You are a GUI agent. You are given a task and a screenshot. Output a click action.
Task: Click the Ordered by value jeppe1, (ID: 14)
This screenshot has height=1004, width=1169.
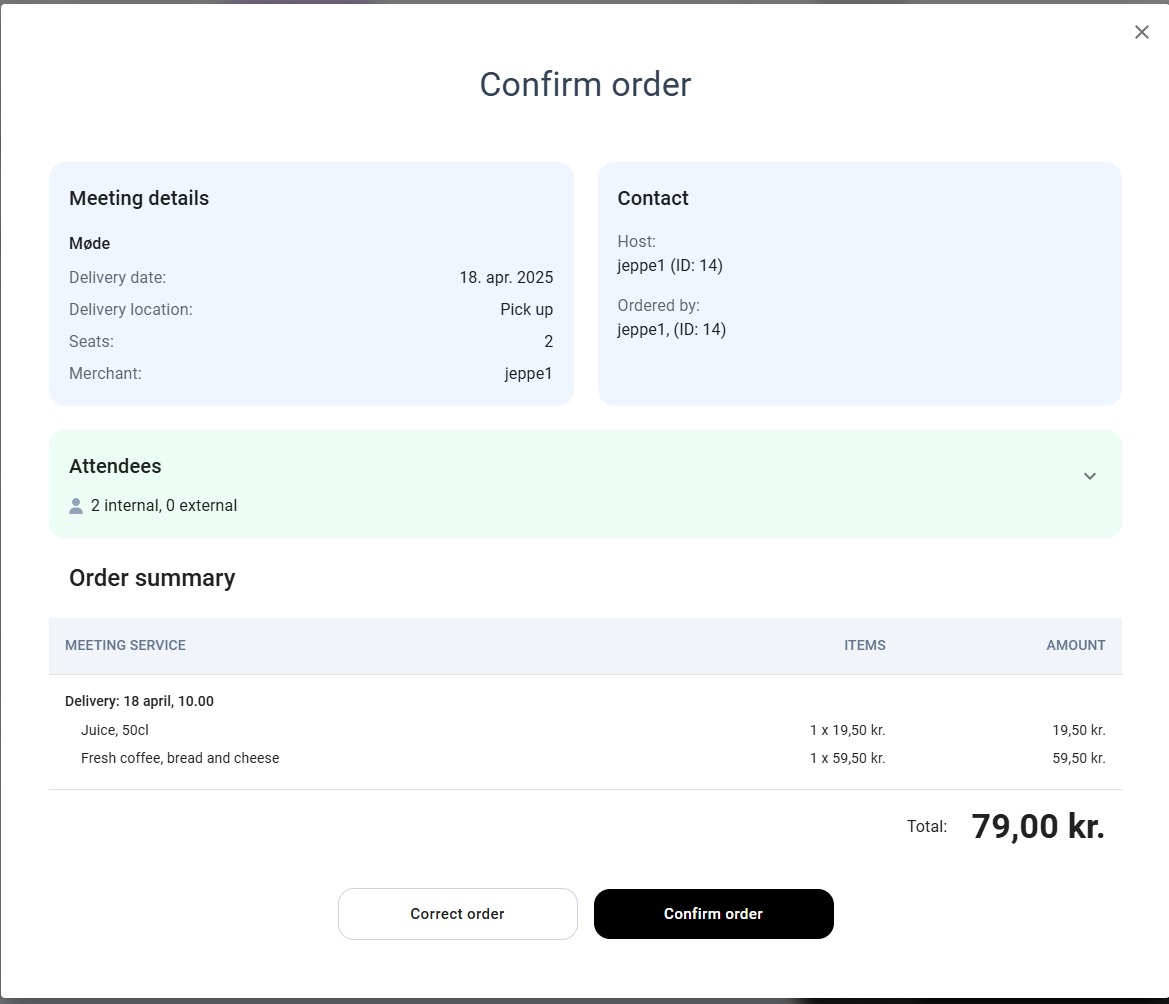click(672, 329)
